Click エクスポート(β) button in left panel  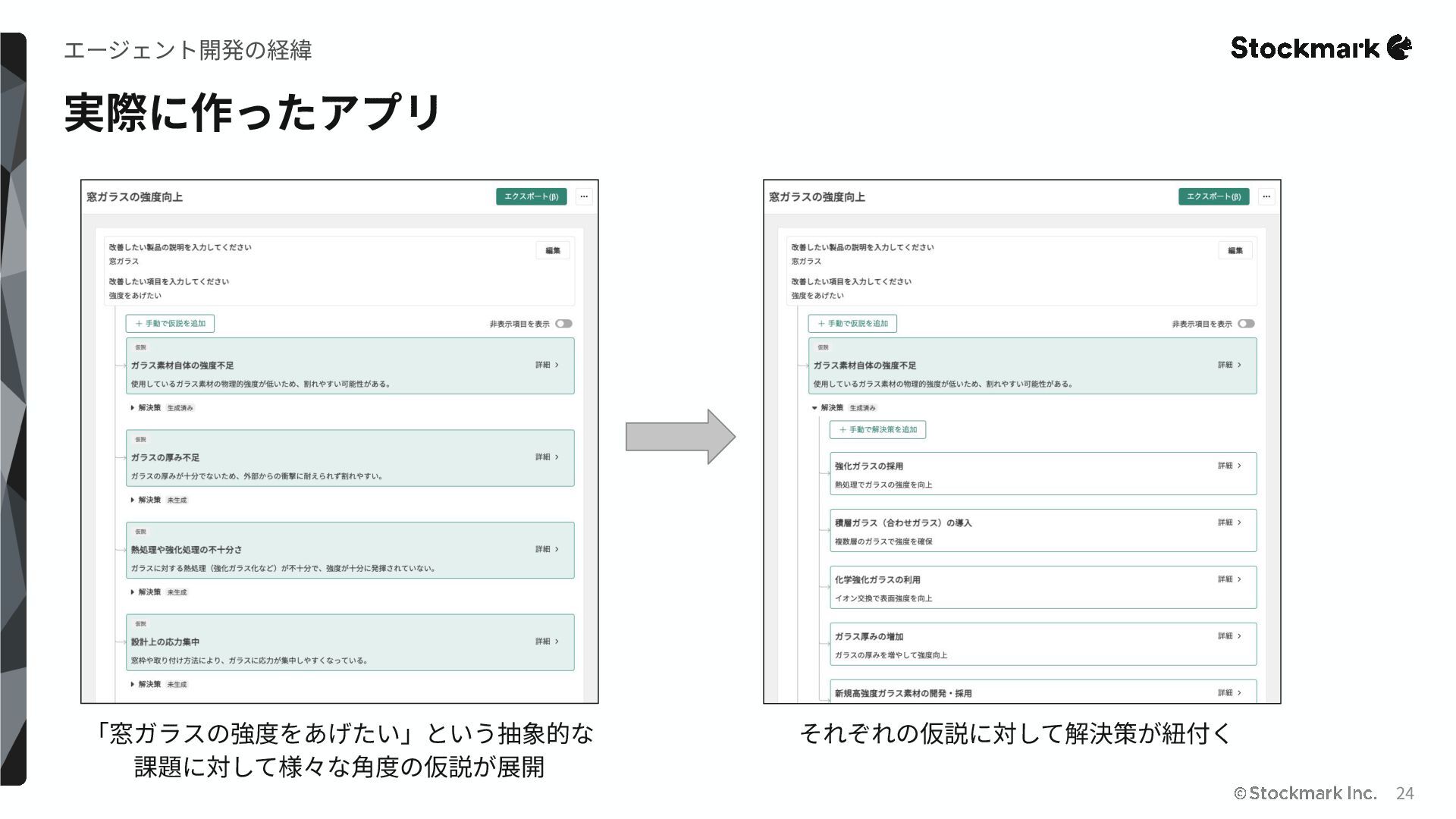pyautogui.click(x=531, y=196)
